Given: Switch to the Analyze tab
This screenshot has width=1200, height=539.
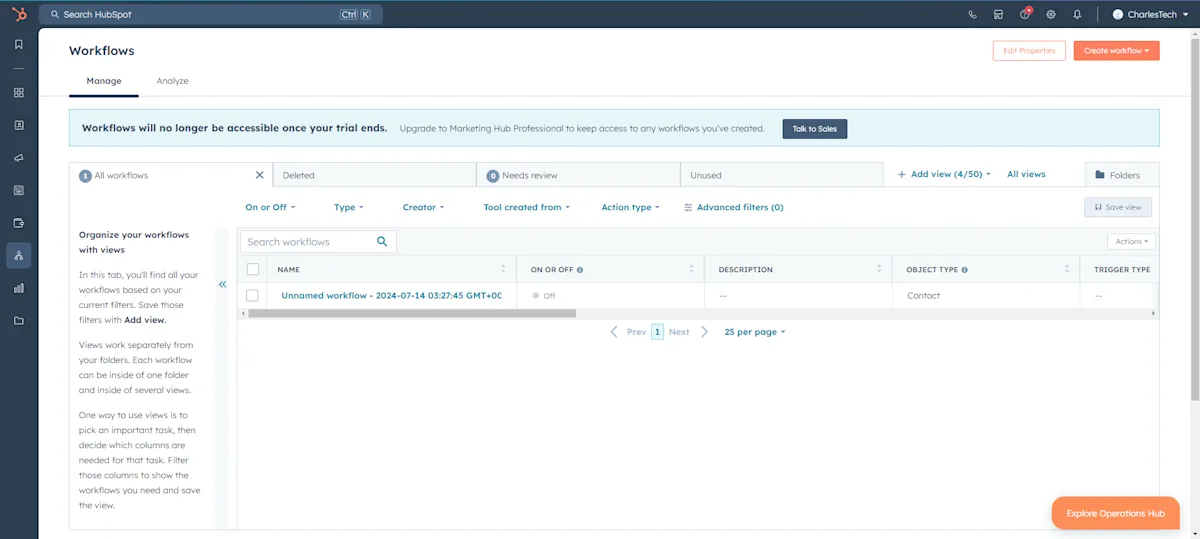Looking at the screenshot, I should click(x=173, y=81).
